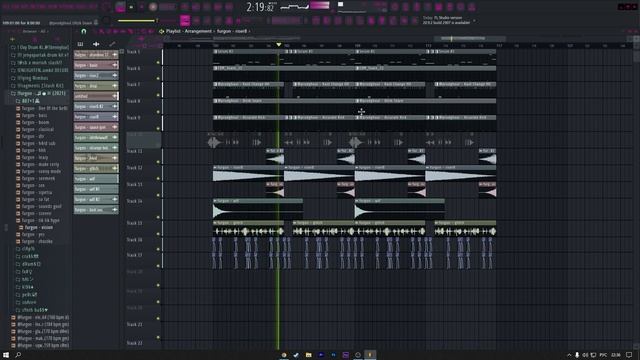Viewport: 640px width, 360px height.
Task: Click the microphone tray icon
Action: point(577,355)
